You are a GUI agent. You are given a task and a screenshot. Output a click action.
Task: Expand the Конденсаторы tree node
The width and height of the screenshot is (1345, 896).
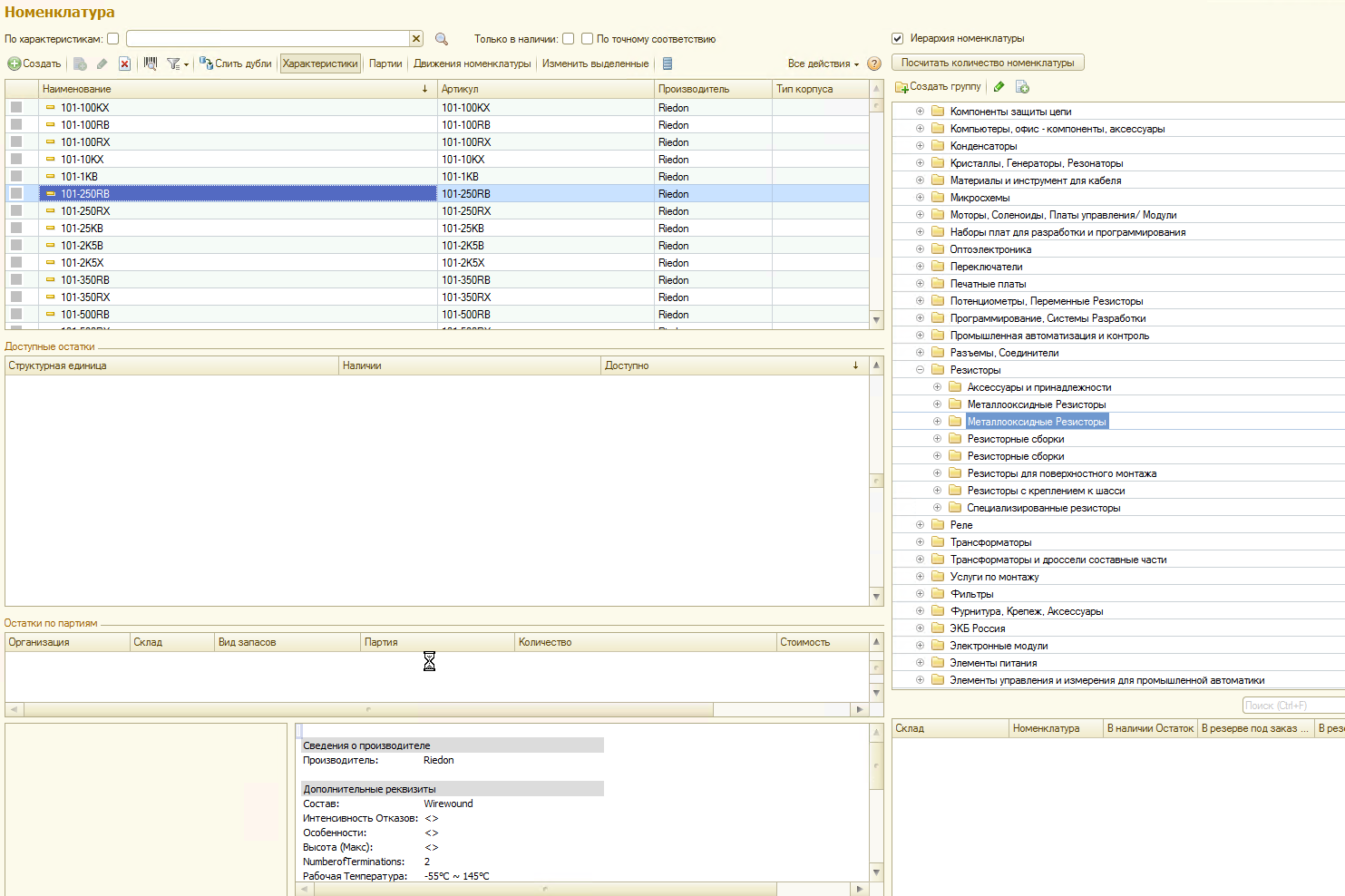[x=920, y=146]
